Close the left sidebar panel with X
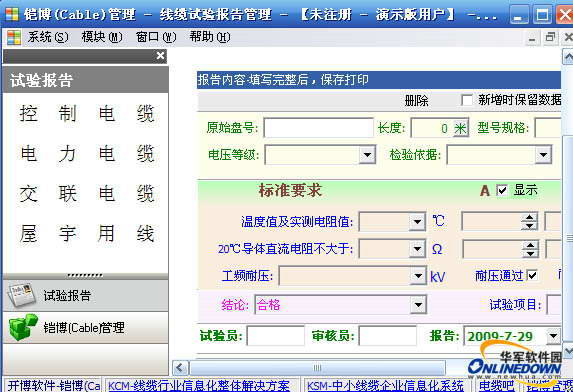The image size is (573, 392). click(160, 56)
